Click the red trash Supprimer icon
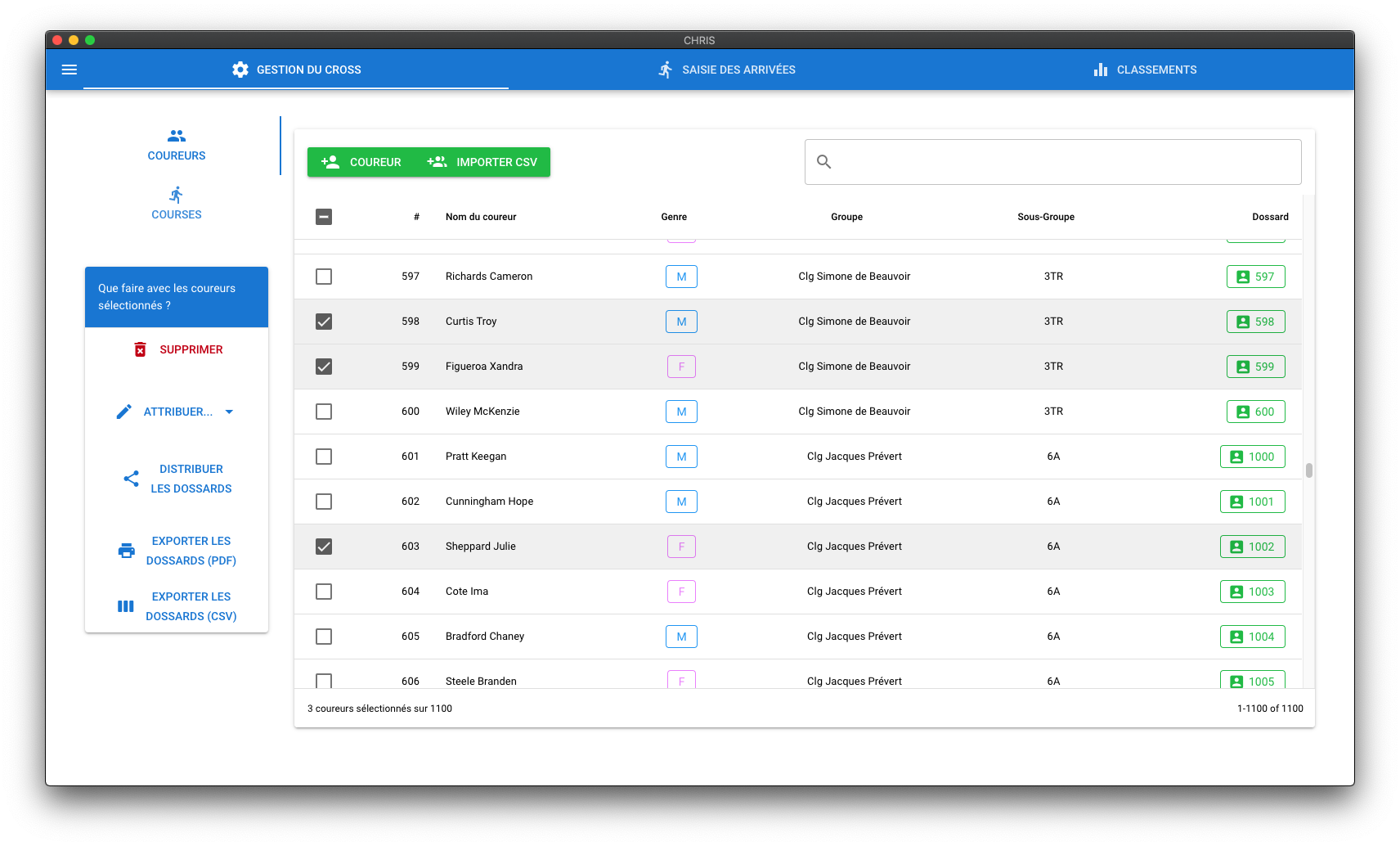Screen dimensions: 1400x846 click(x=140, y=349)
